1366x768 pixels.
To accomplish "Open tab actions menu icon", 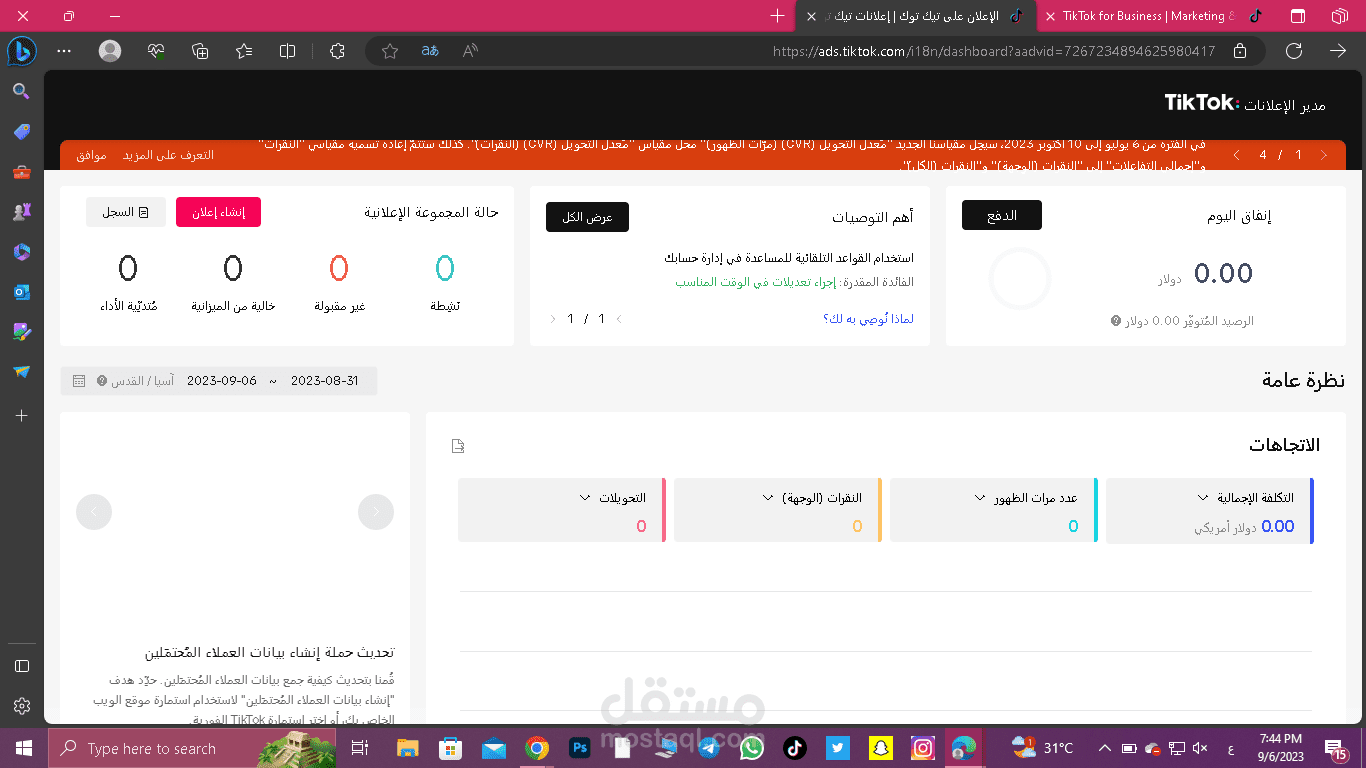I will tap(1298, 16).
